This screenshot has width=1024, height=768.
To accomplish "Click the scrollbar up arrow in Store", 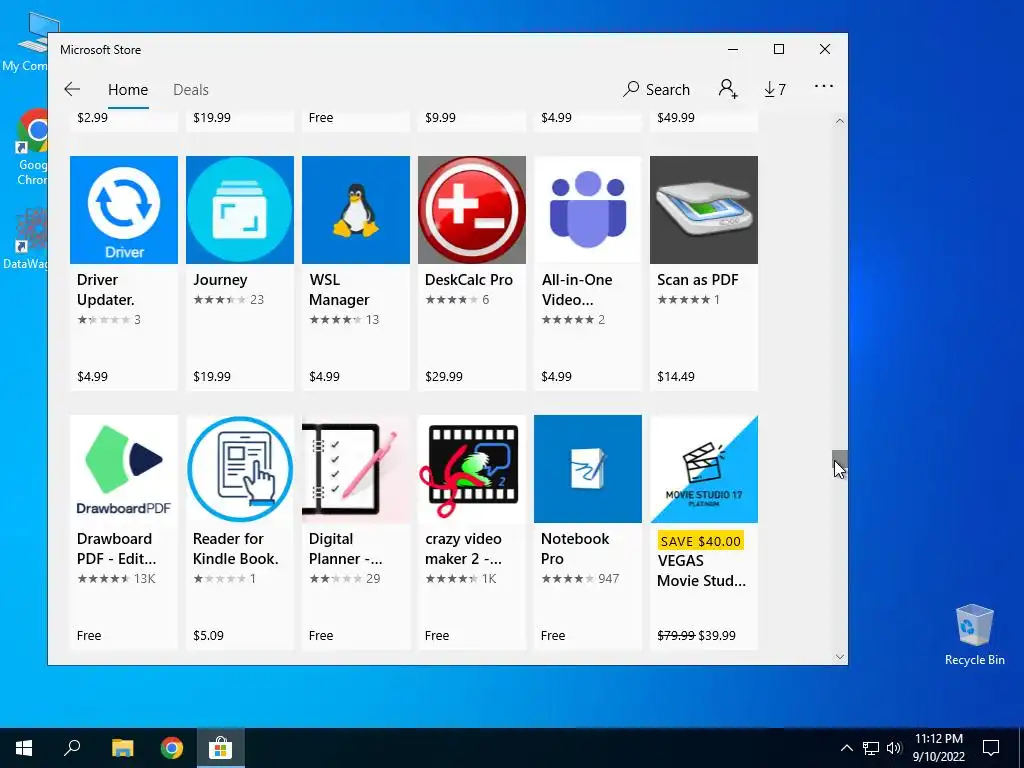I will [x=840, y=121].
